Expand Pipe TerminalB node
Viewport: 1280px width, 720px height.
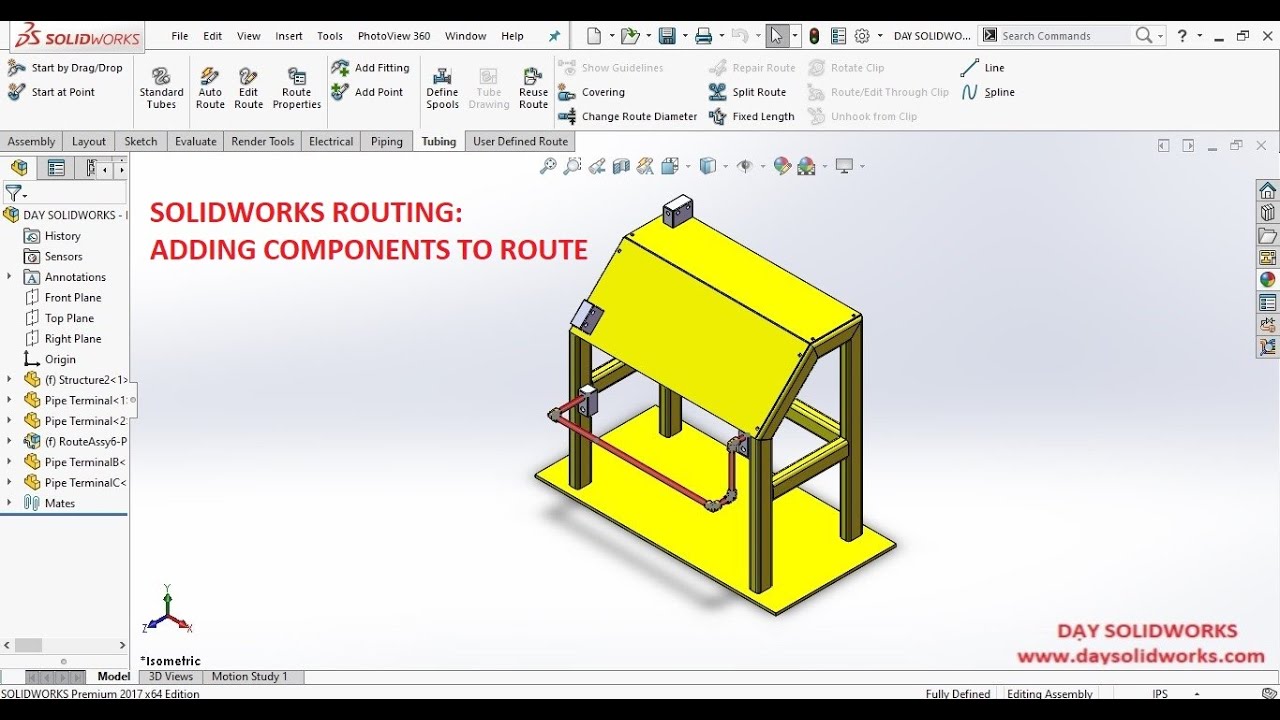click(9, 462)
